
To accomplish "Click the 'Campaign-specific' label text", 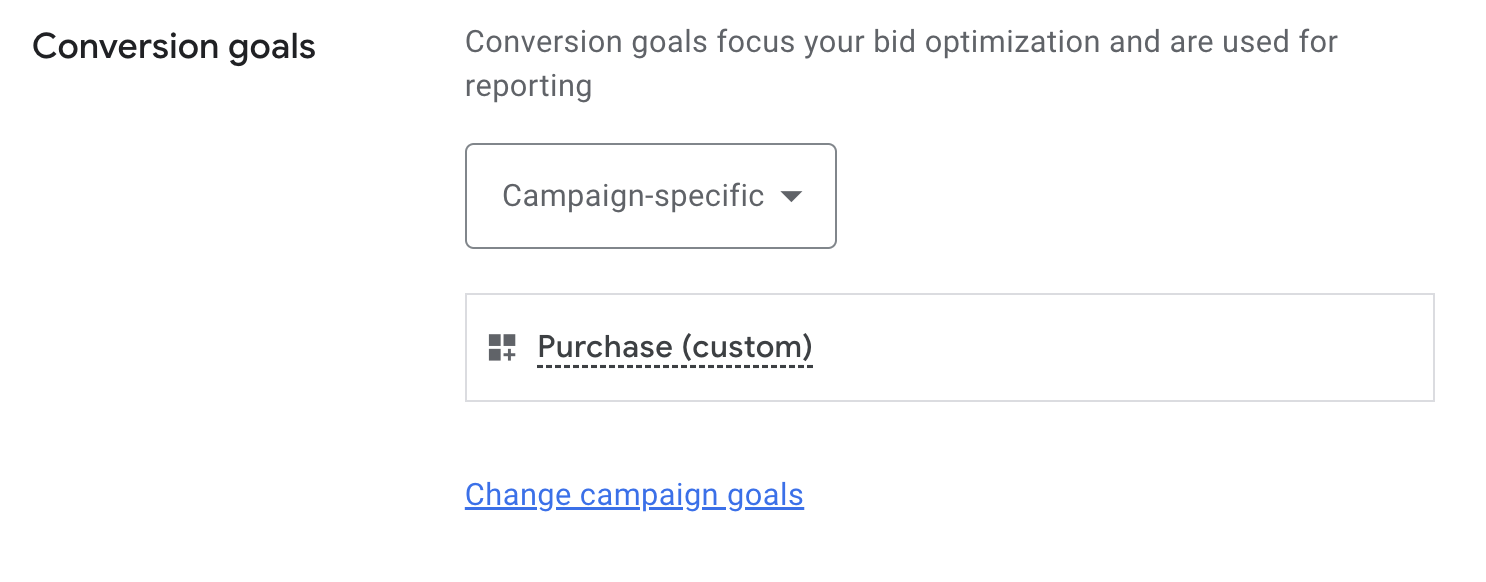I will coord(633,196).
